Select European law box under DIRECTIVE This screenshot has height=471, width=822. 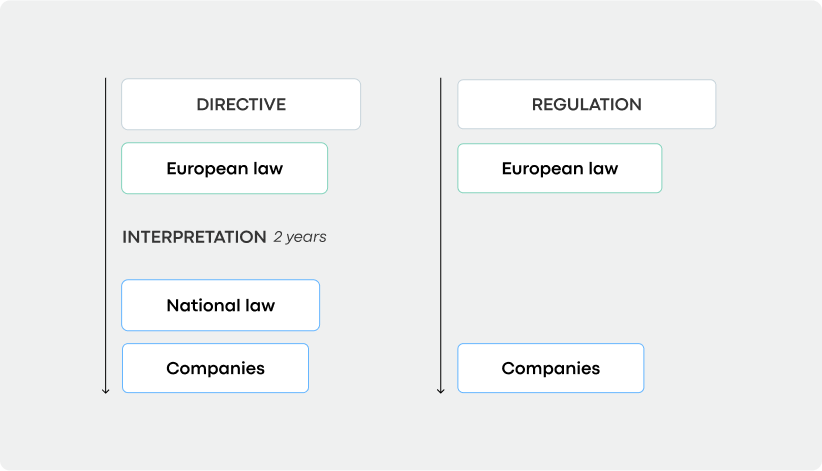(x=224, y=168)
